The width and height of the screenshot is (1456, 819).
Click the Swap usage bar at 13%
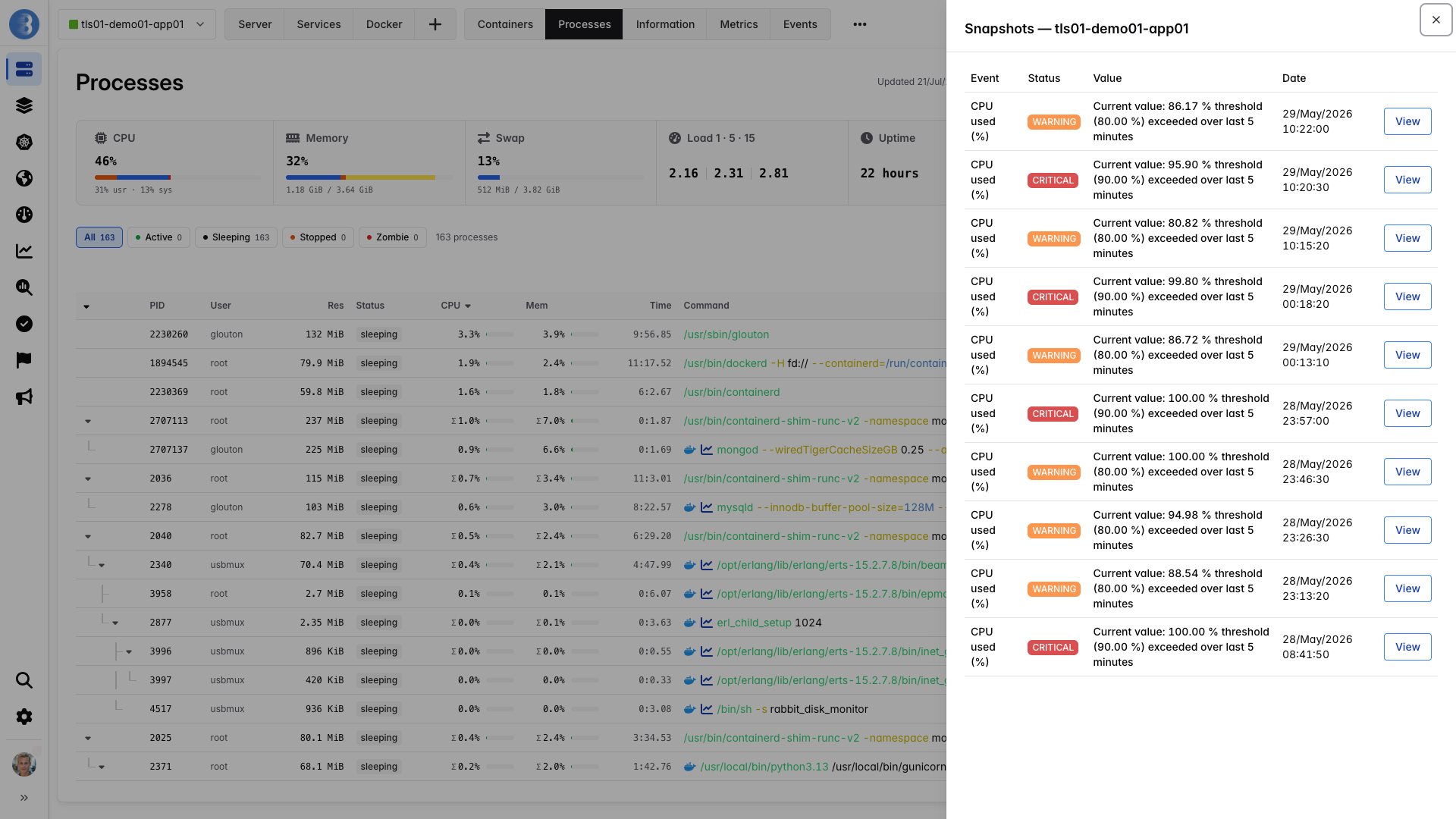560,177
